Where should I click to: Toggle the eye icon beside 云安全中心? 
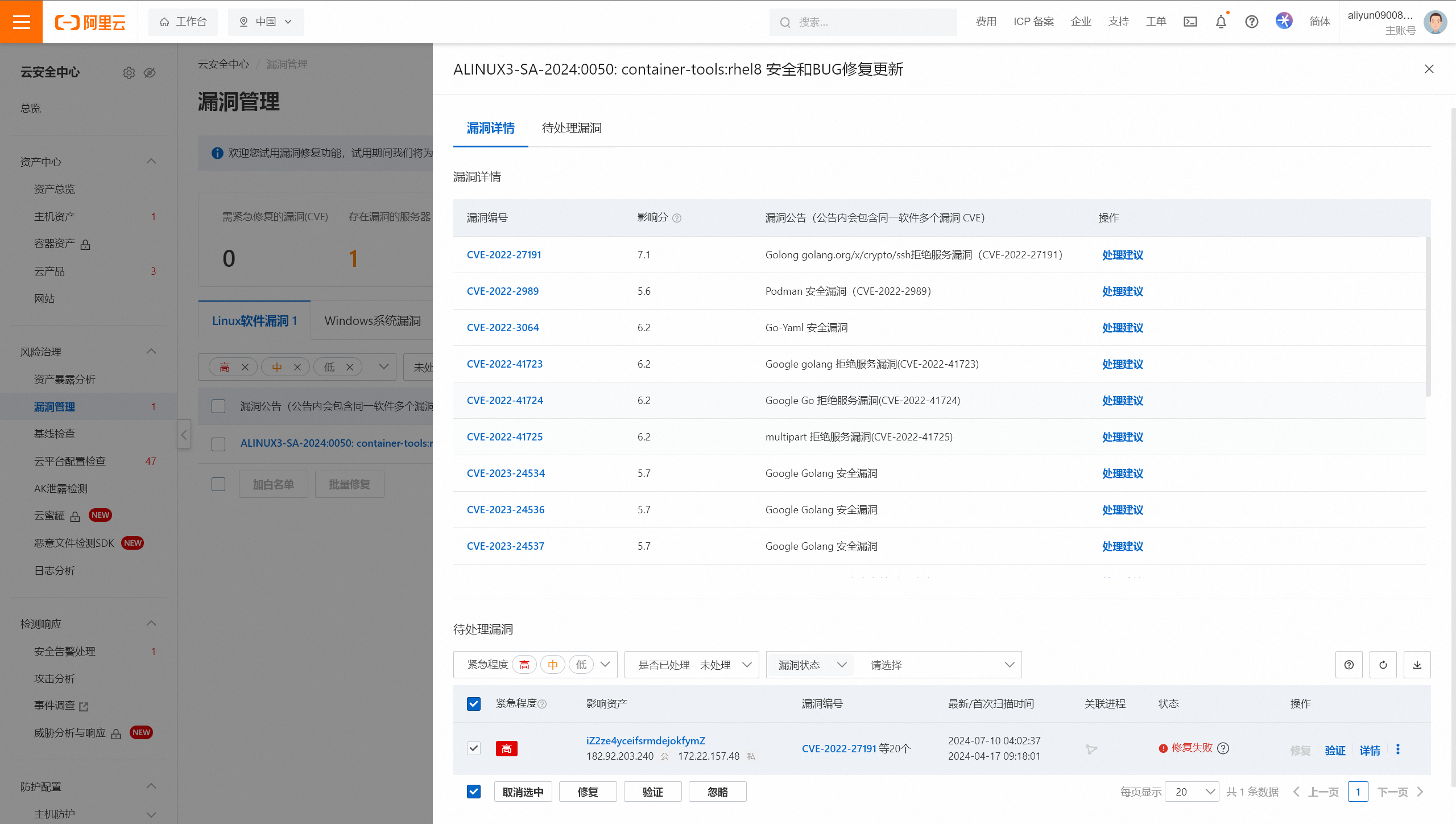150,73
